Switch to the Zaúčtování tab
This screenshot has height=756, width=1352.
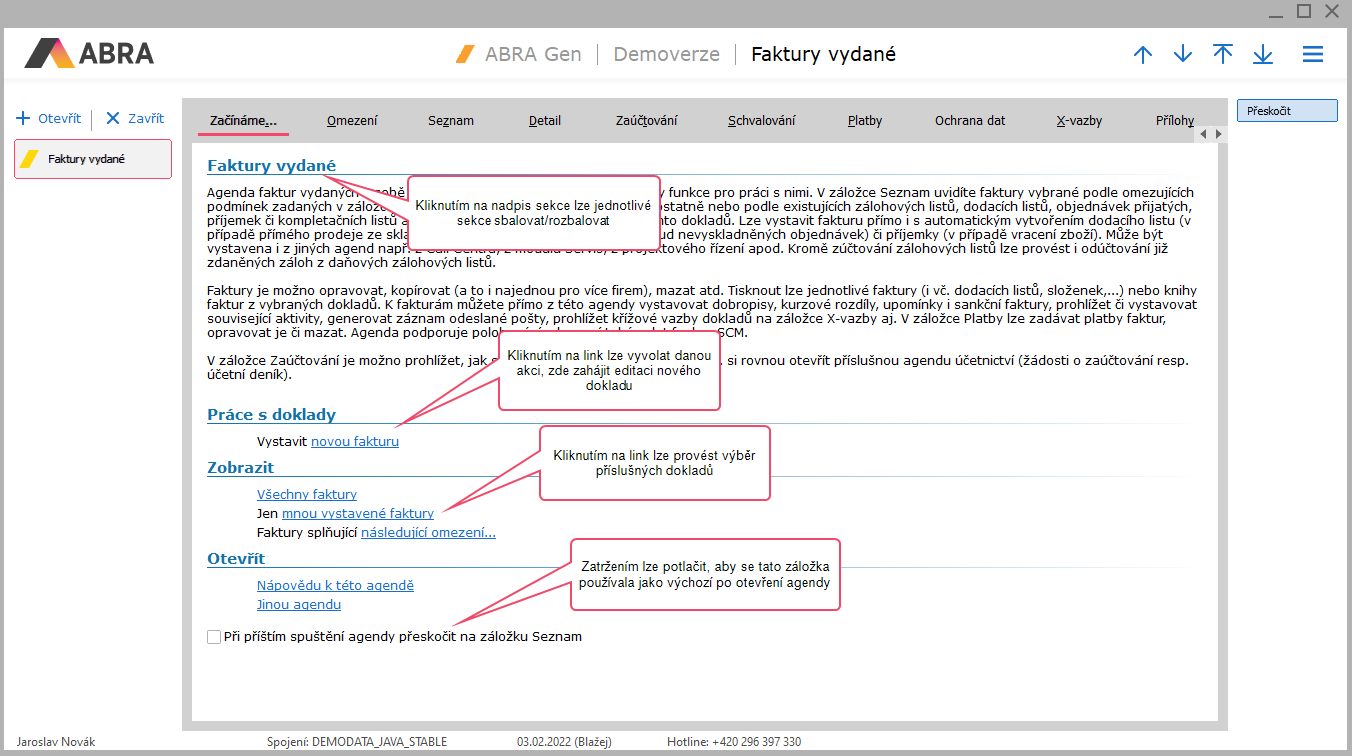pos(646,120)
